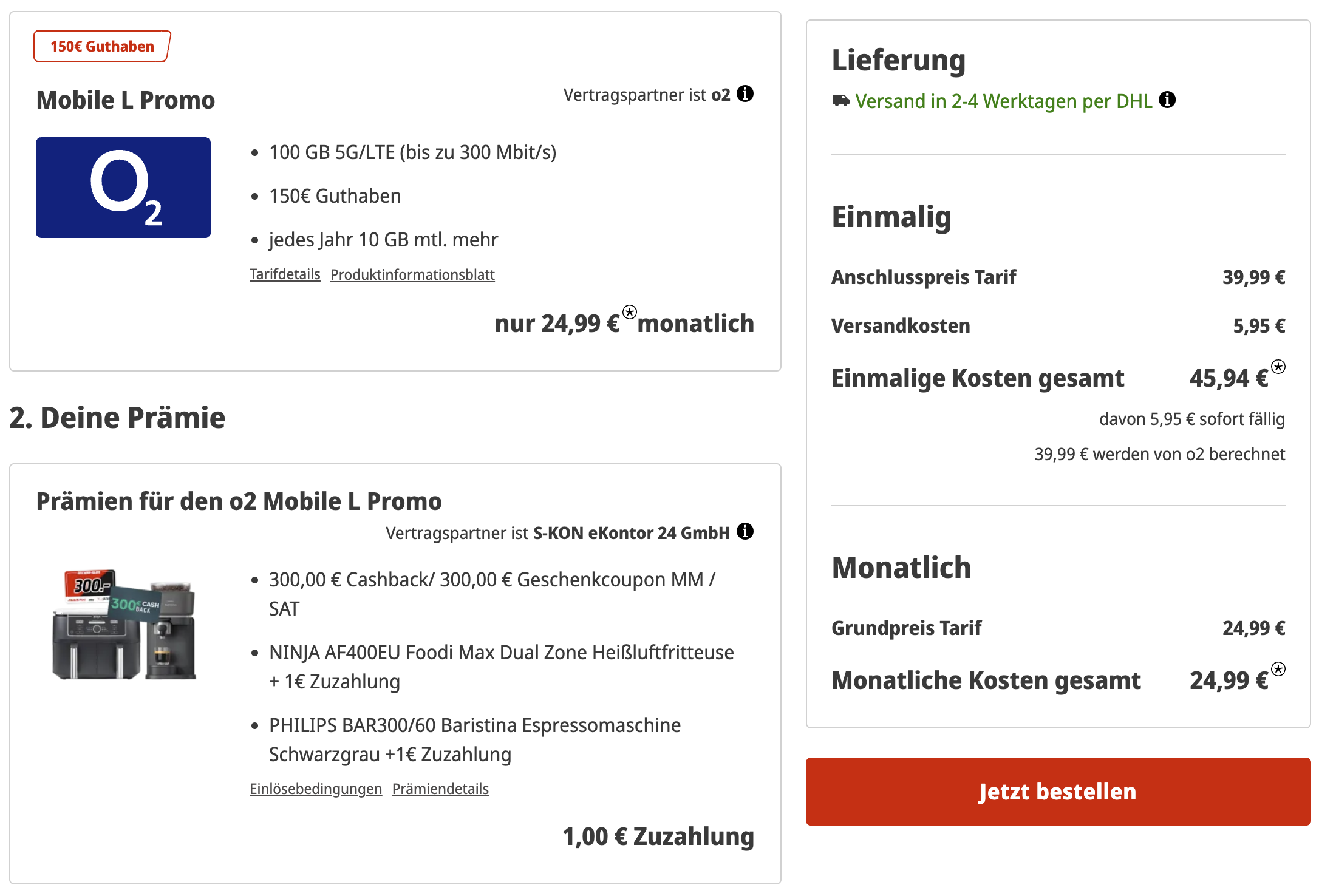Open the asterisk footnote next to 45,94 €
1319x896 pixels.
(1278, 367)
